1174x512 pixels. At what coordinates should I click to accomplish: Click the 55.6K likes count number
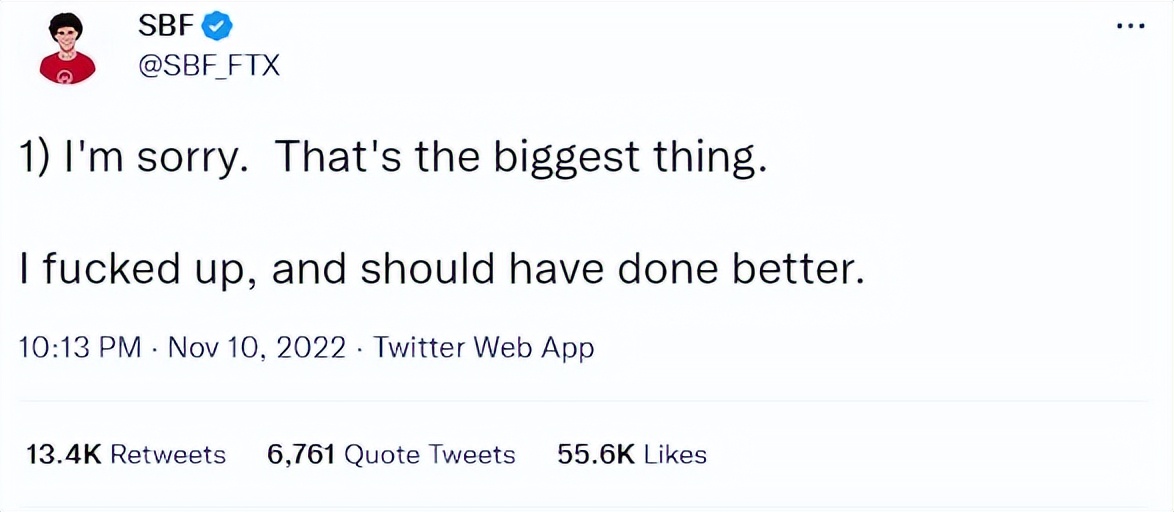click(x=596, y=454)
